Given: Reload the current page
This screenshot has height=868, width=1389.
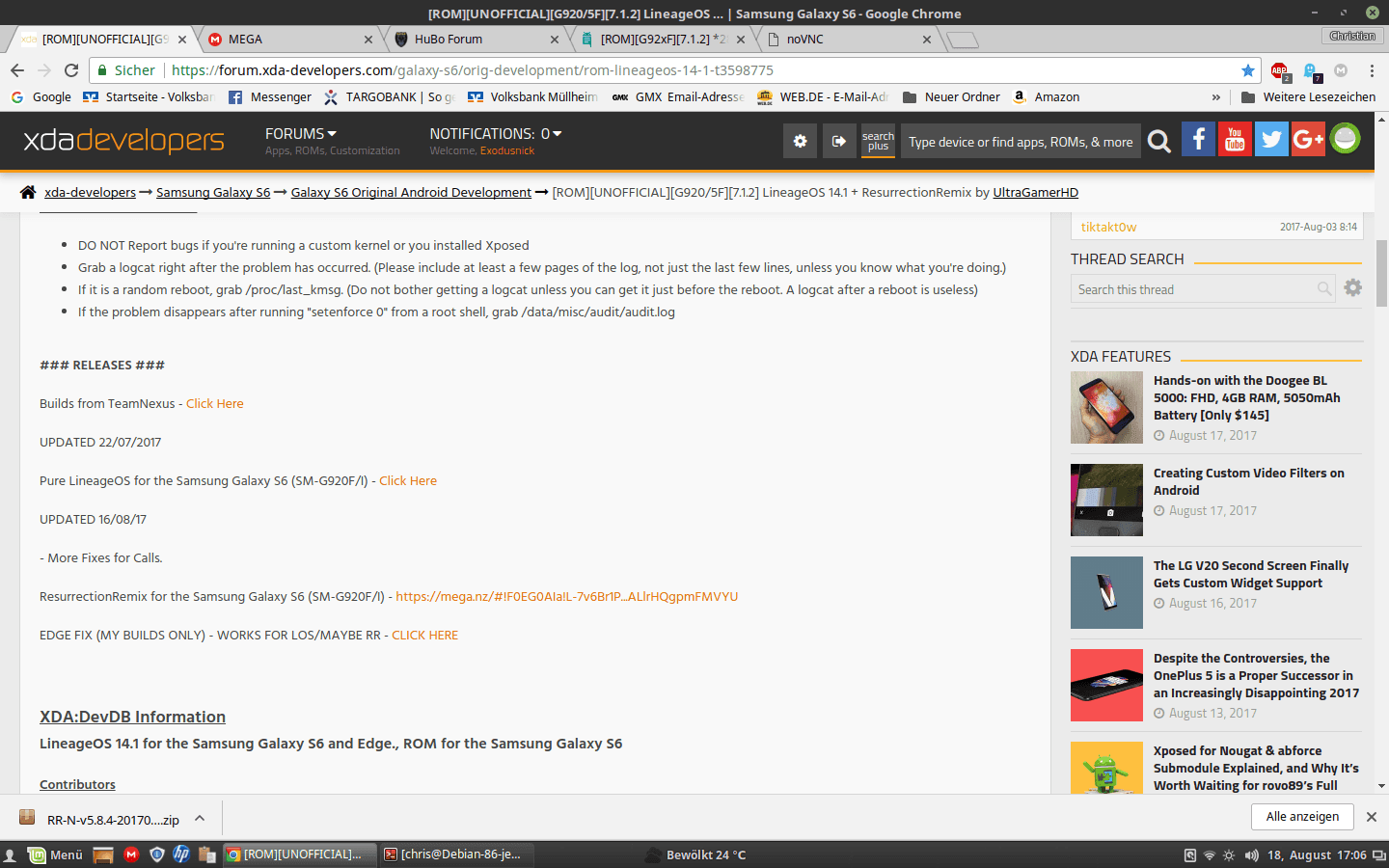Looking at the screenshot, I should (x=71, y=70).
